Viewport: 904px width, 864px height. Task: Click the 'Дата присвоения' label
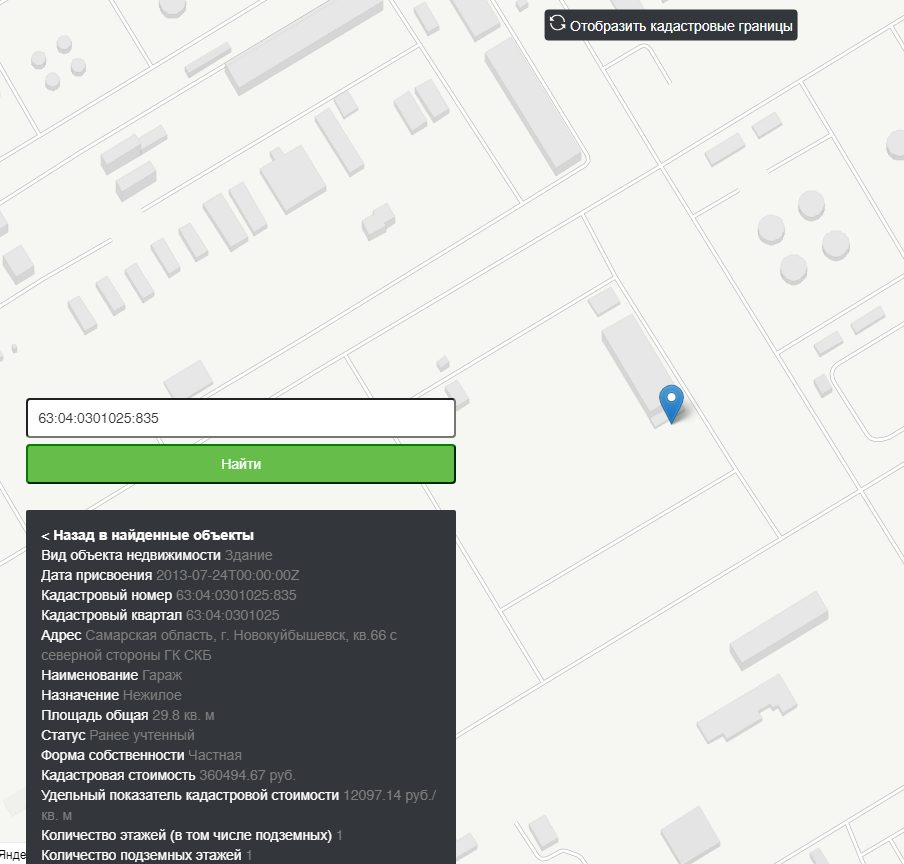[x=96, y=575]
